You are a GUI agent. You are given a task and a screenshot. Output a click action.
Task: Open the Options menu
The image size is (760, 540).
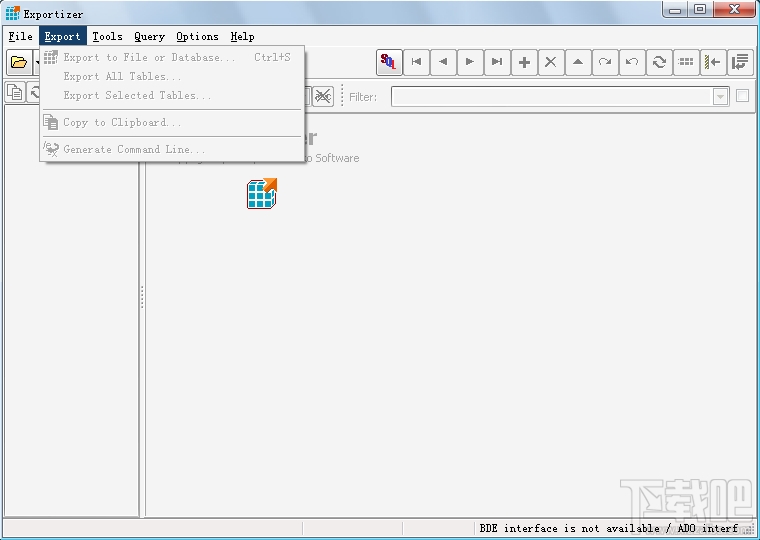(197, 36)
